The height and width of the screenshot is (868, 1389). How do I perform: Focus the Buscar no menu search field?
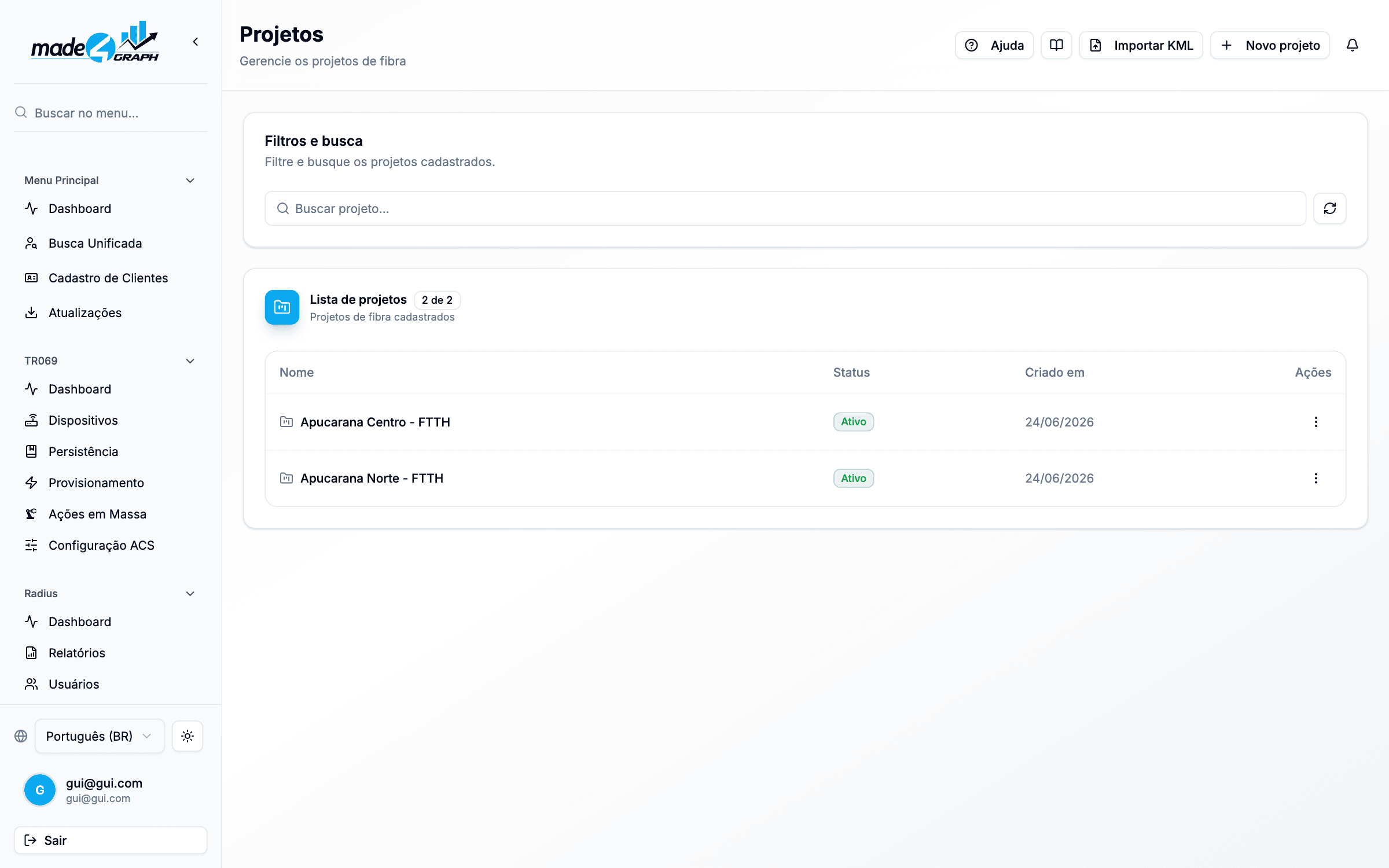click(111, 113)
